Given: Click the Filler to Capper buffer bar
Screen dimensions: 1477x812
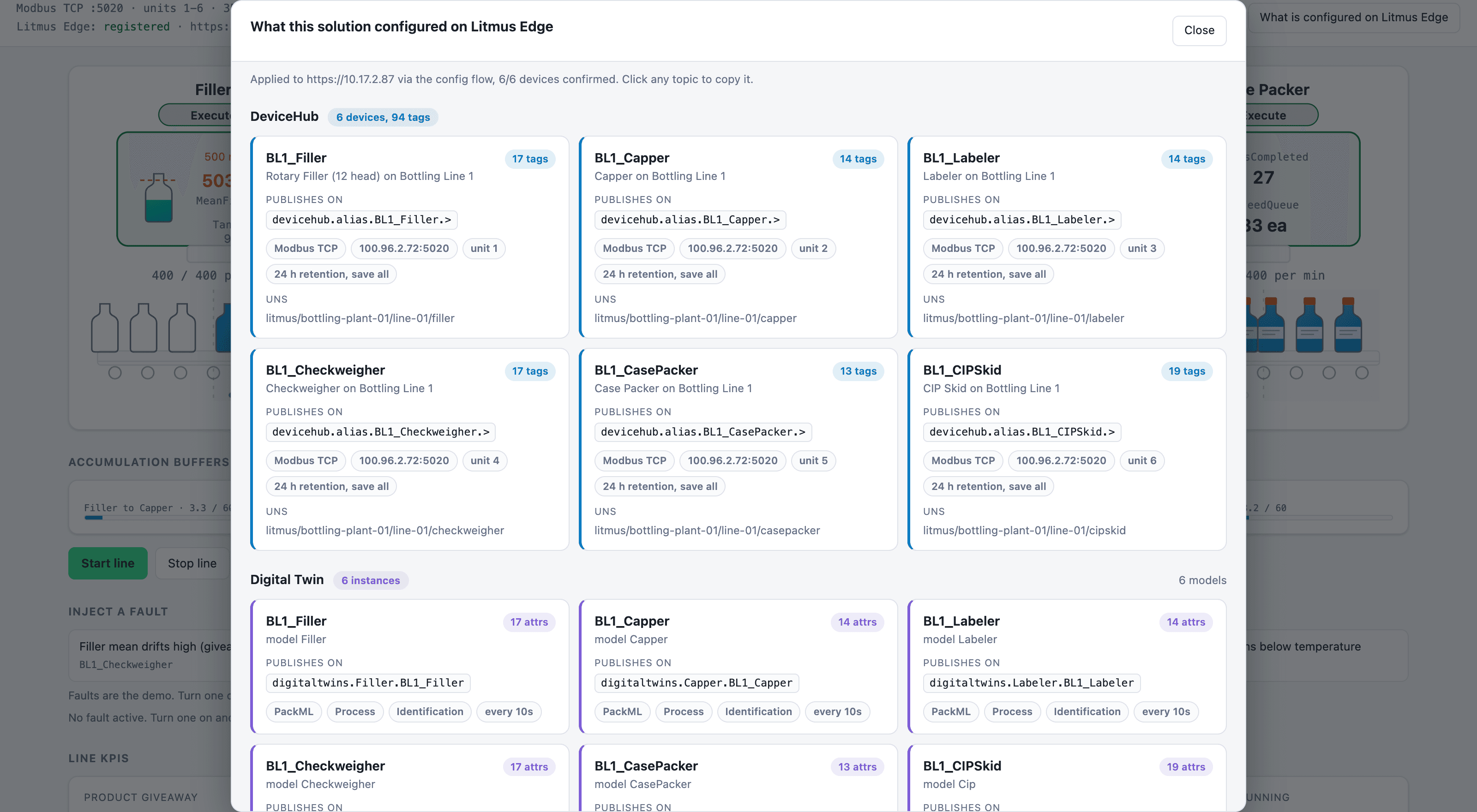Looking at the screenshot, I should tap(158, 518).
